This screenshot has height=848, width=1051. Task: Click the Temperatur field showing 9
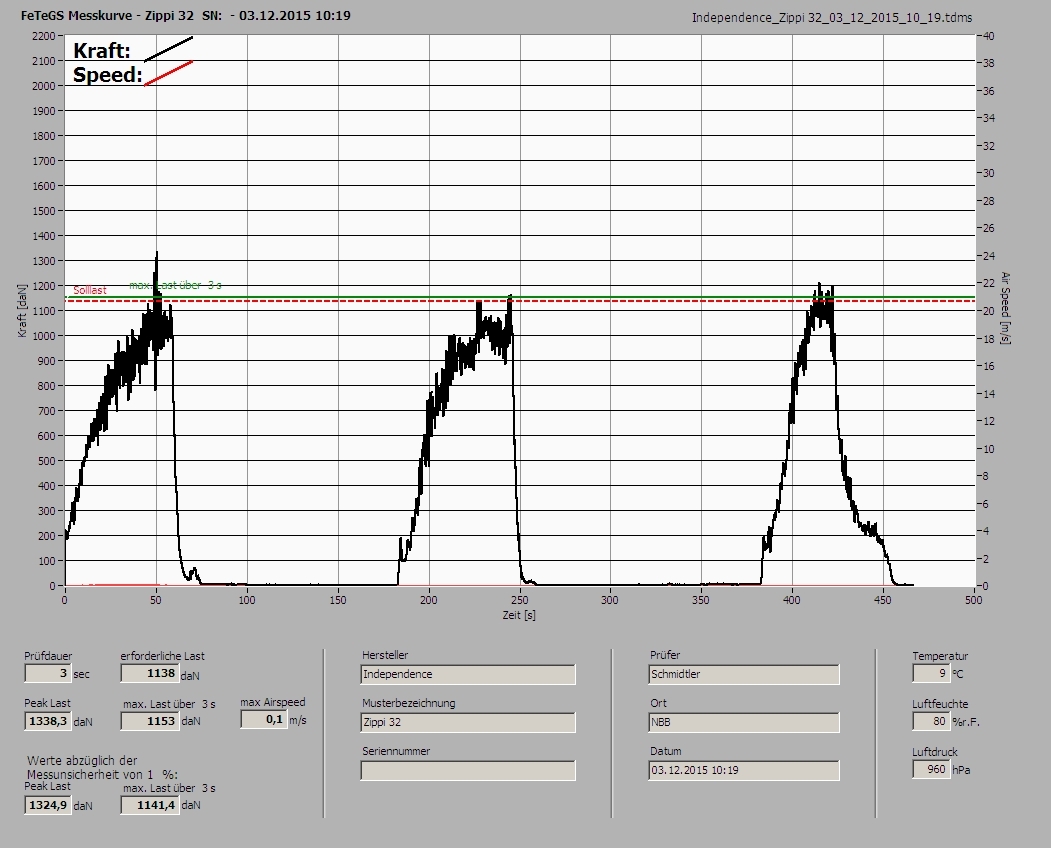tap(930, 673)
